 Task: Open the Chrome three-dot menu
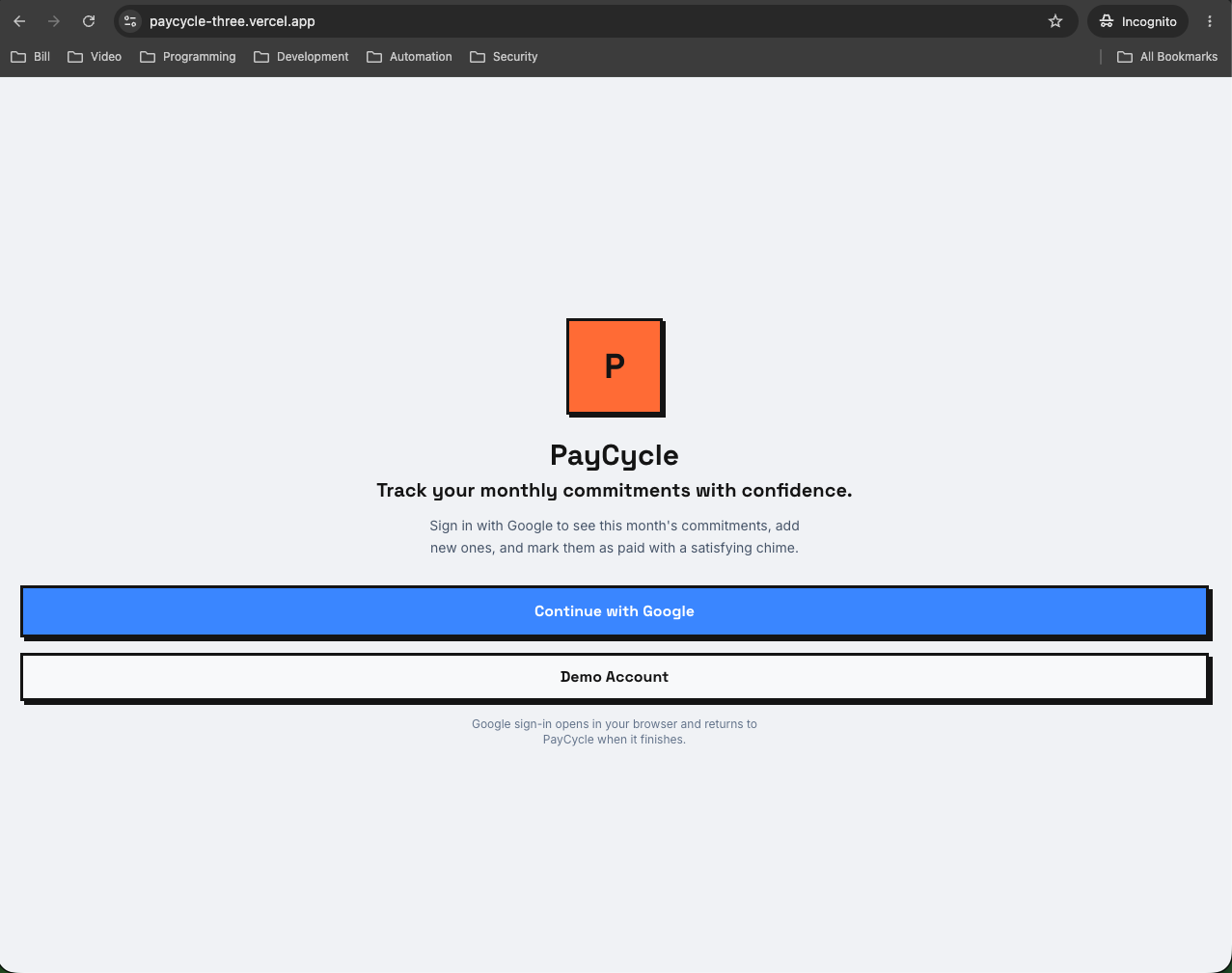[1210, 21]
